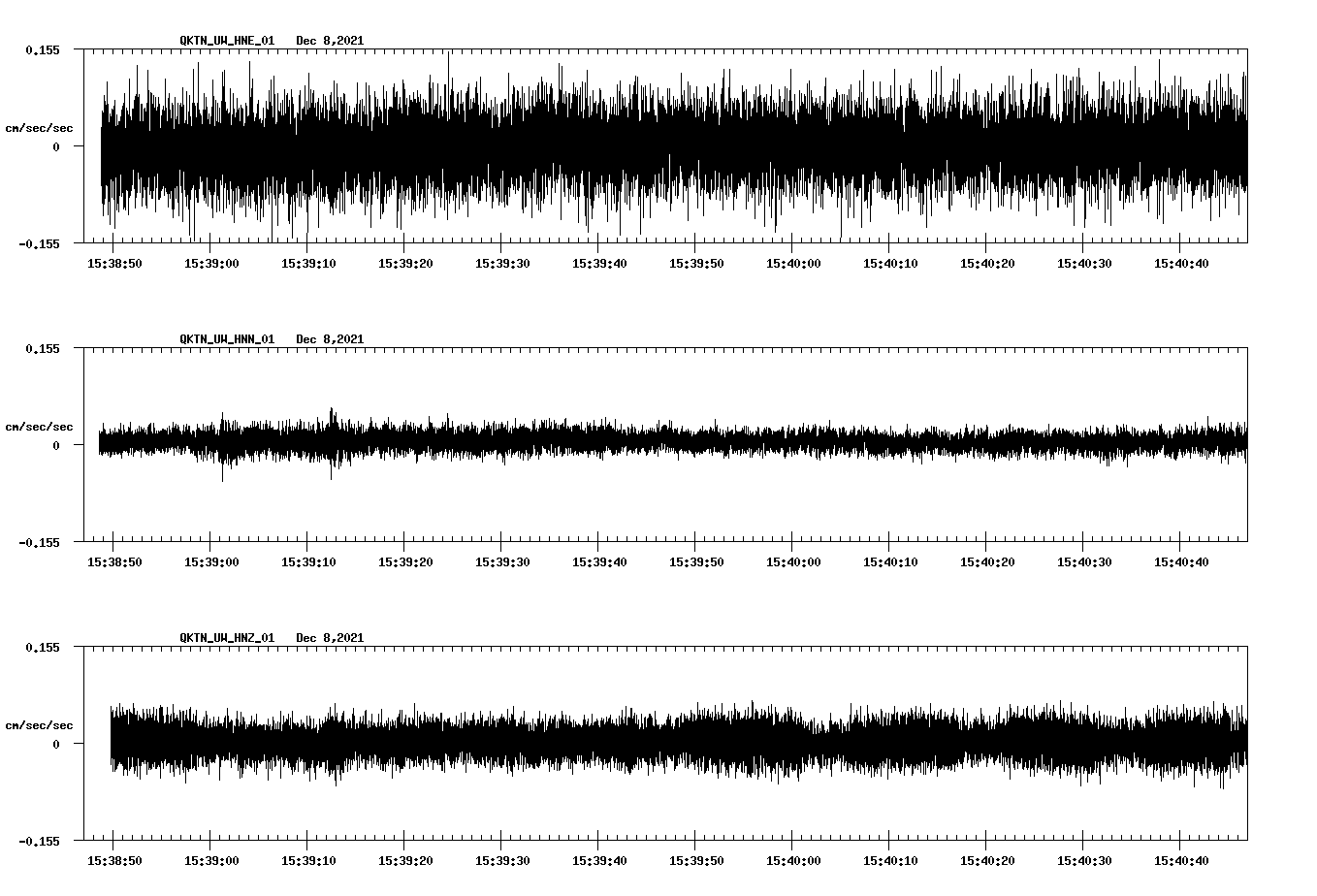Click the cm/sec/sec unit label of HNZ plot
The image size is (1317, 896).
coord(39,725)
